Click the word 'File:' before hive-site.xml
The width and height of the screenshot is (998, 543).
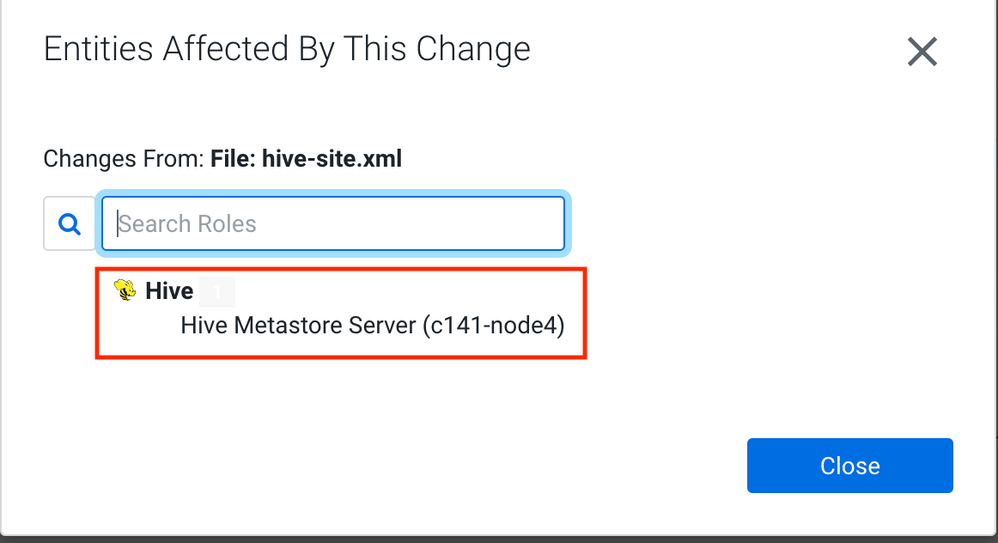[233, 159]
